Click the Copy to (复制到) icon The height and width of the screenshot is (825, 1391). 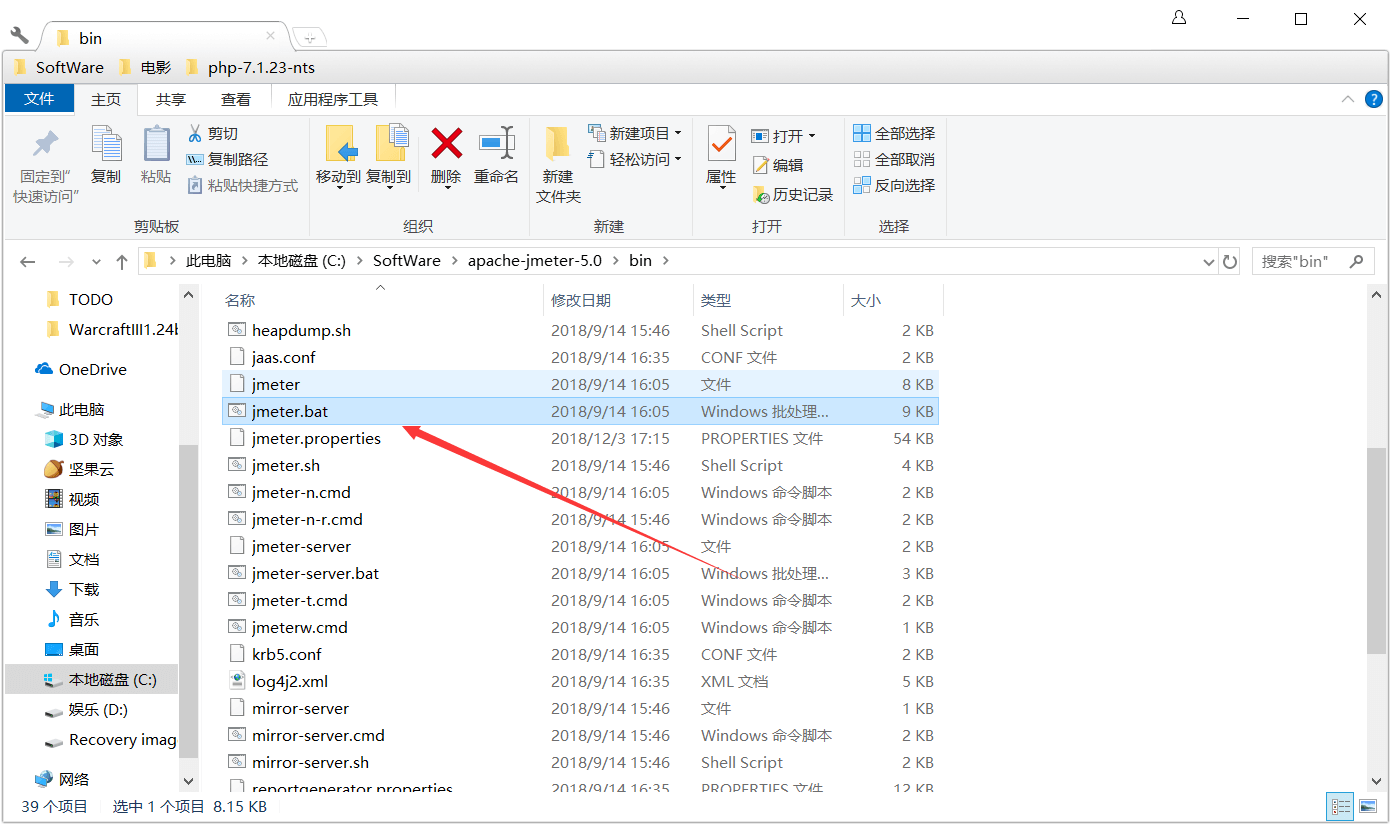(x=391, y=144)
